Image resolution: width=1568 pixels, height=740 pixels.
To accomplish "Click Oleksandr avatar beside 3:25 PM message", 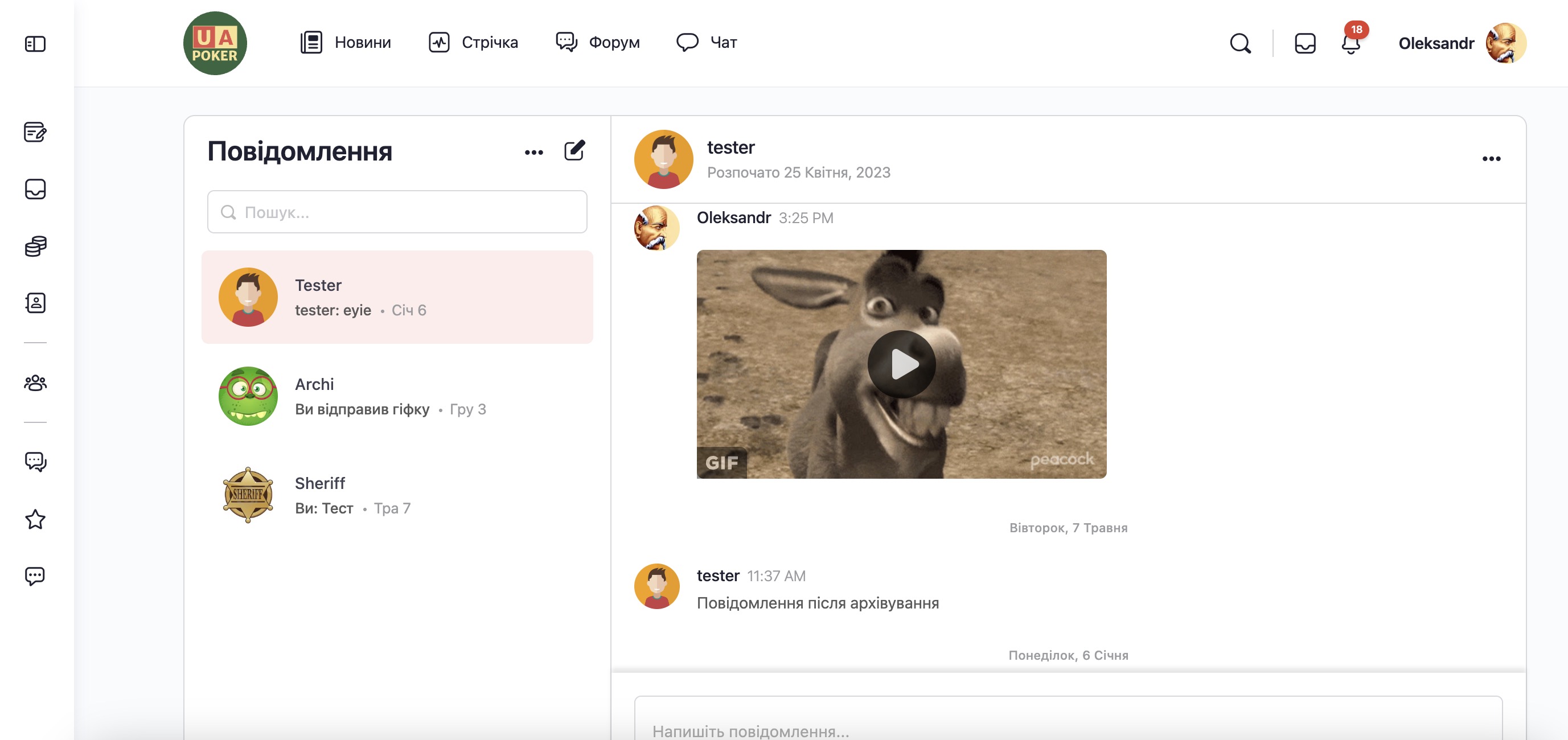I will (656, 228).
